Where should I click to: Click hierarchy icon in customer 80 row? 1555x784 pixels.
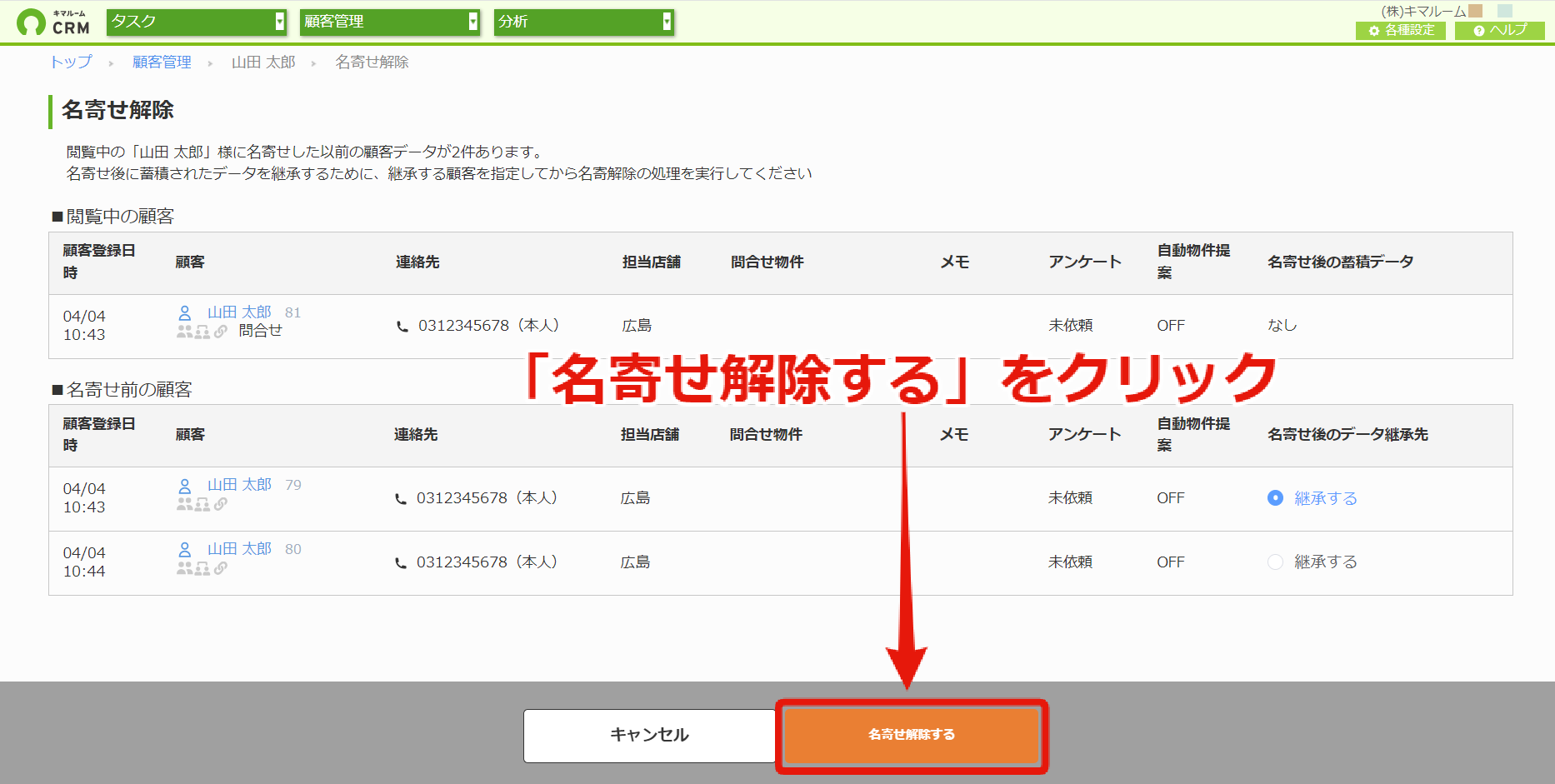pyautogui.click(x=202, y=568)
